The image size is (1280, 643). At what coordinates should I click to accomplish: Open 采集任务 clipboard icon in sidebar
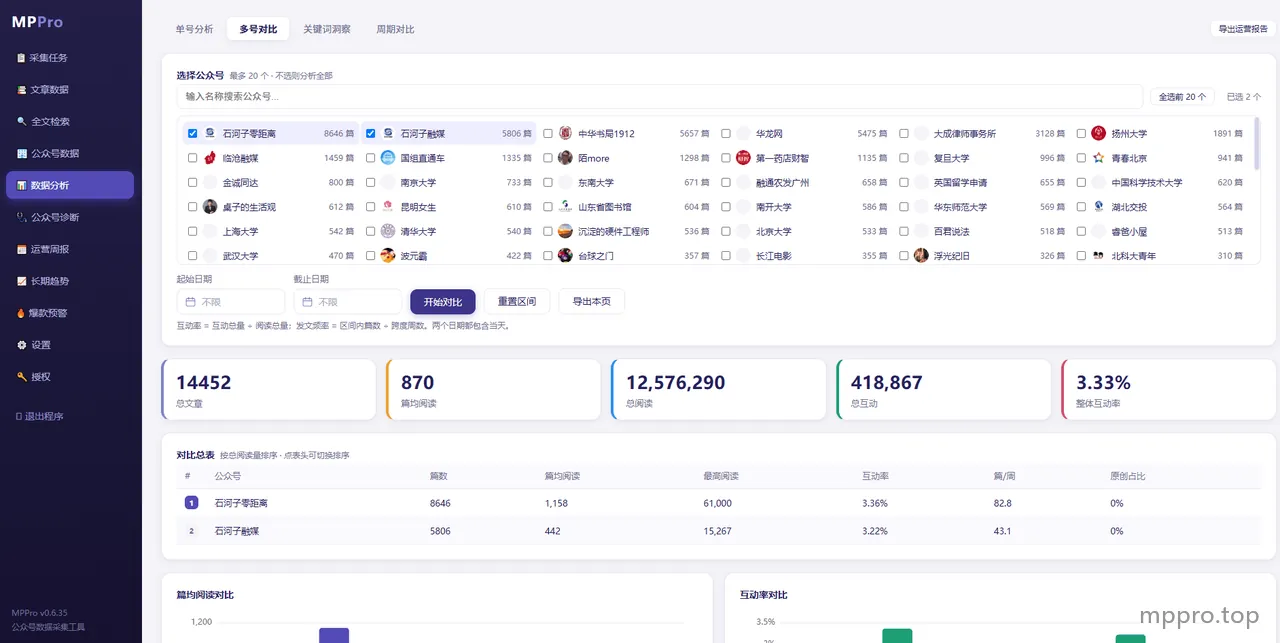point(21,58)
